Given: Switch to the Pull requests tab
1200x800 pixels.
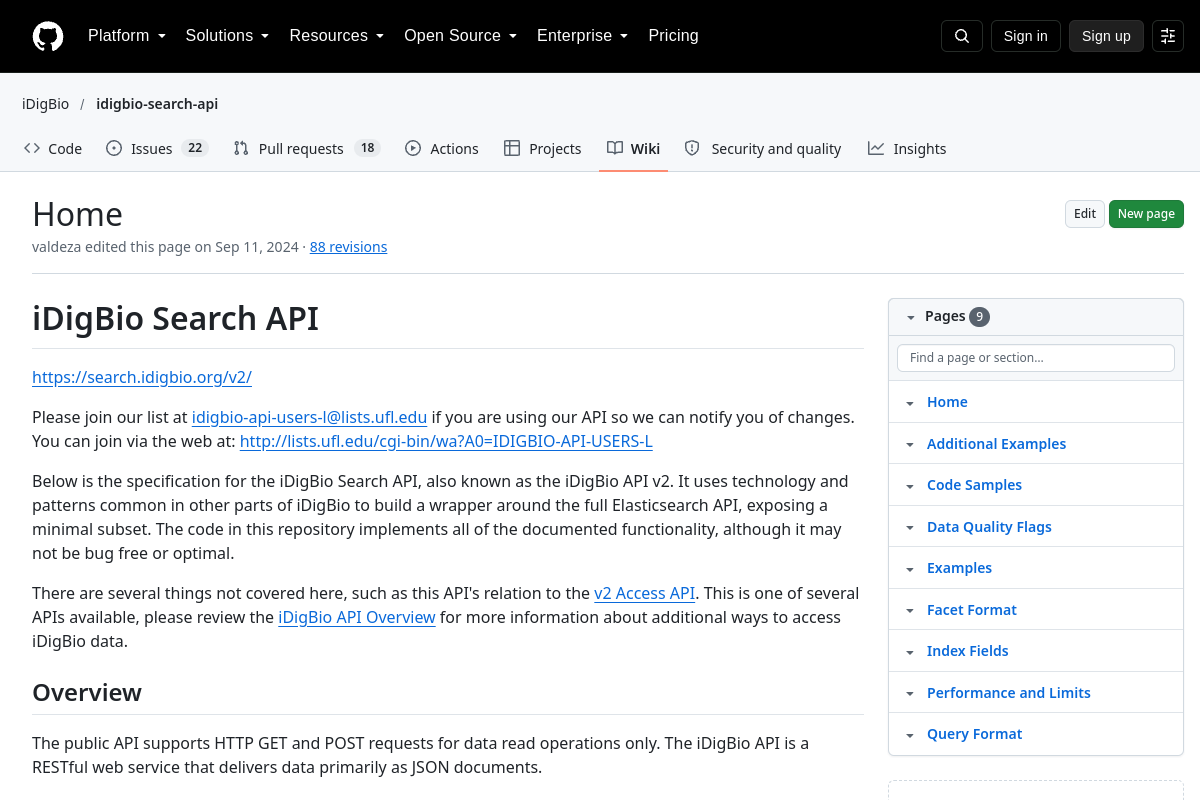Looking at the screenshot, I should pos(307,148).
